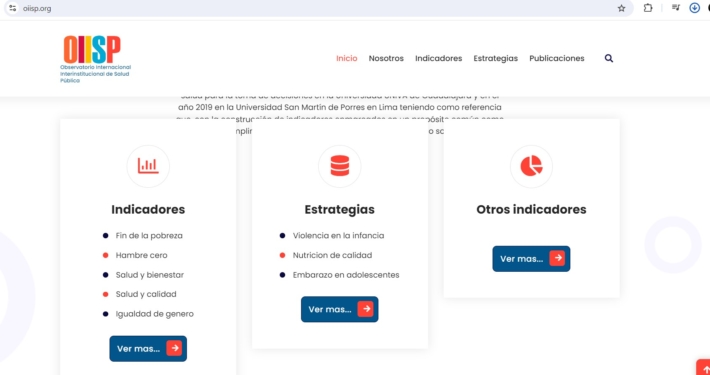Viewport: 710px width, 375px height.
Task: Click the Salud y bienestar item
Action: [149, 275]
